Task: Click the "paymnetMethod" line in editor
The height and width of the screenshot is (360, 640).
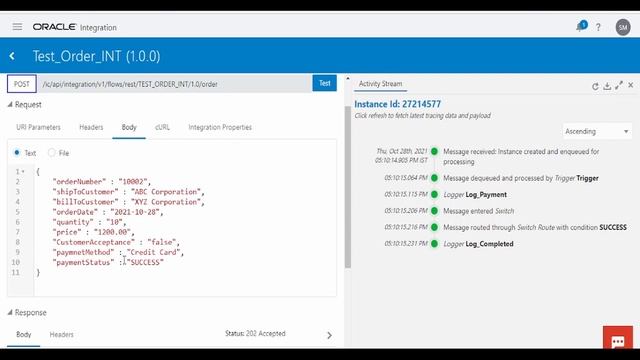Action: [x=118, y=252]
